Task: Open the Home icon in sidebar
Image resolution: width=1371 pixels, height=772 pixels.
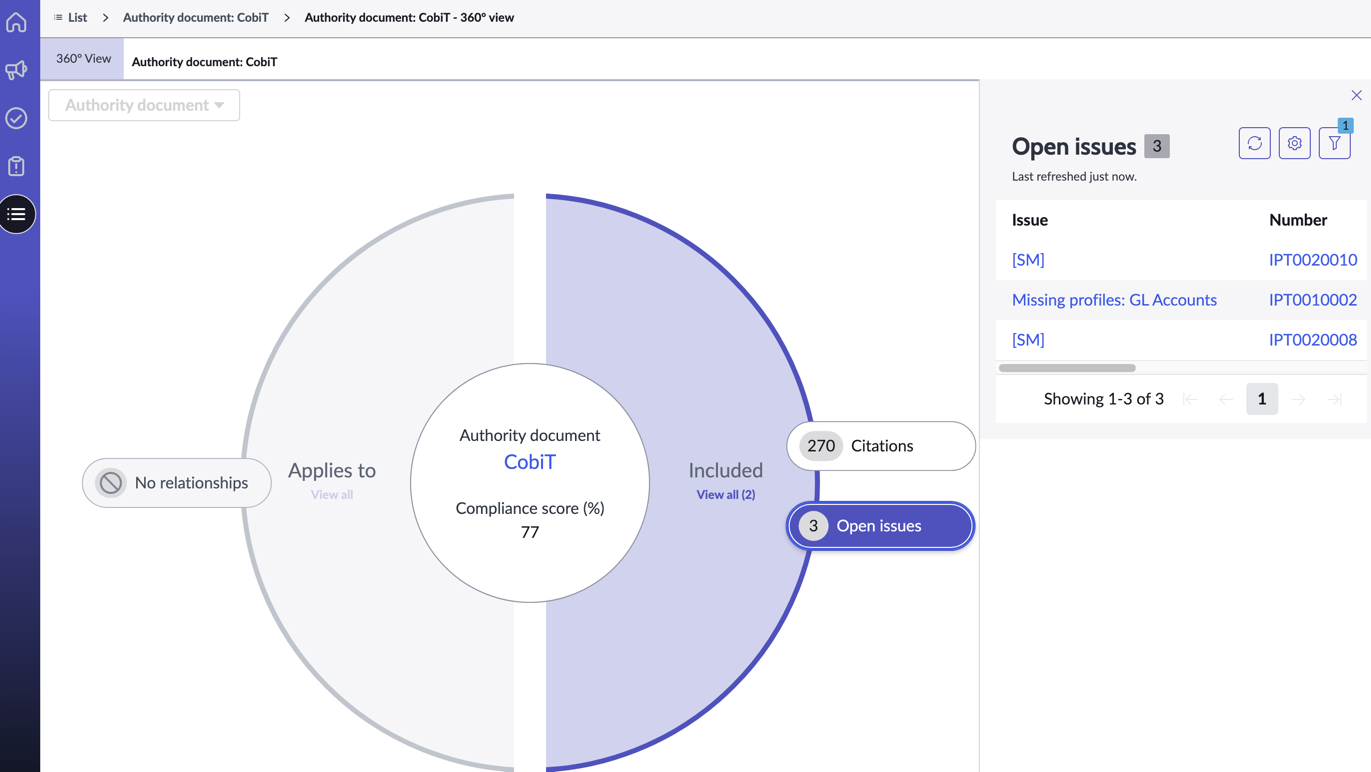Action: point(16,22)
